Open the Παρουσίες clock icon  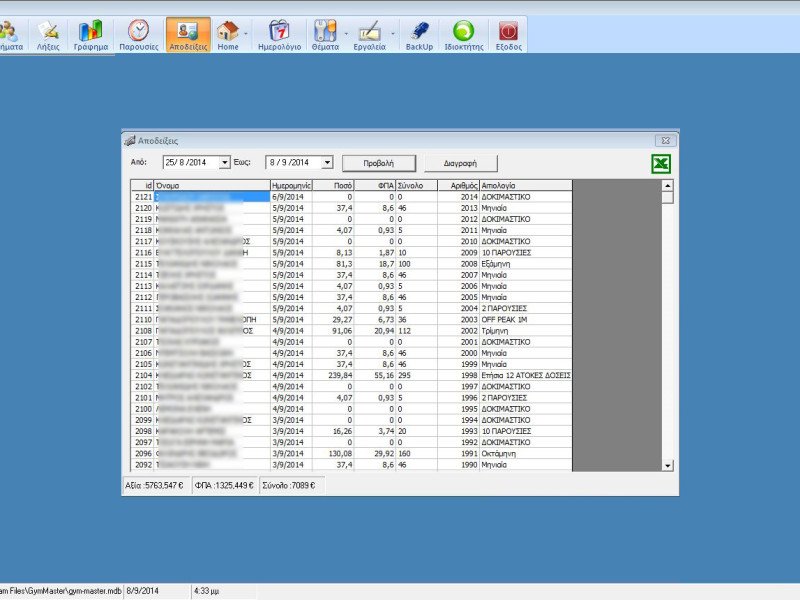pyautogui.click(x=138, y=35)
